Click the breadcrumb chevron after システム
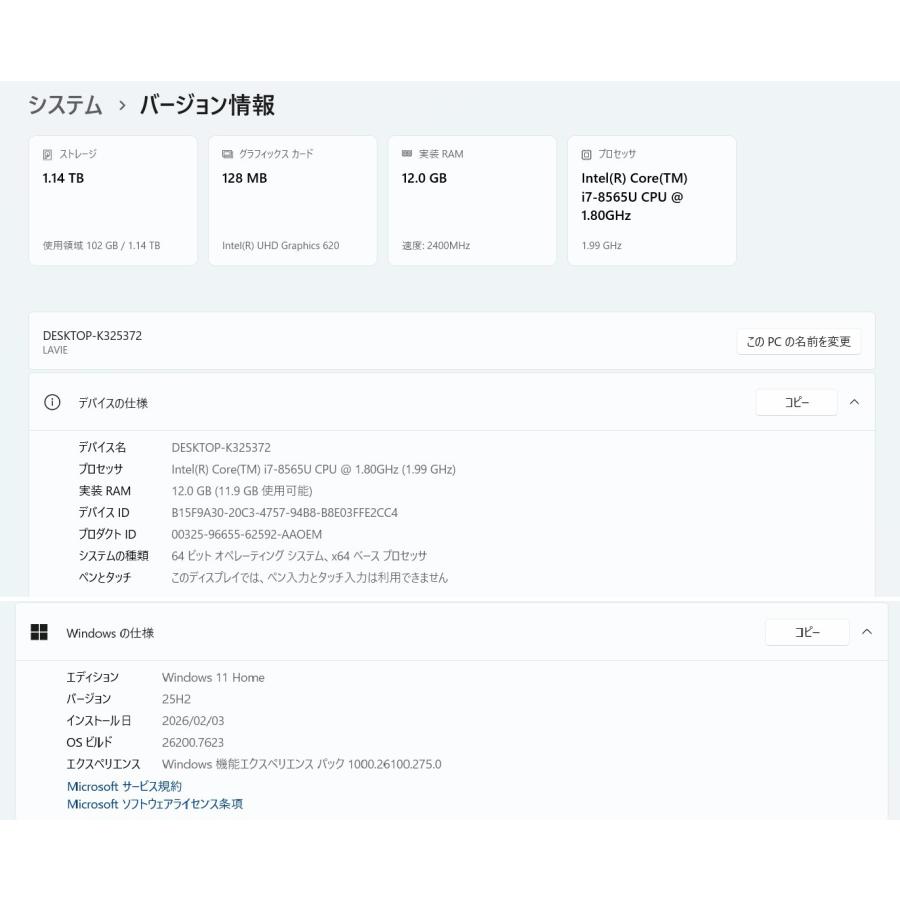This screenshot has height=900, width=900. click(x=122, y=106)
